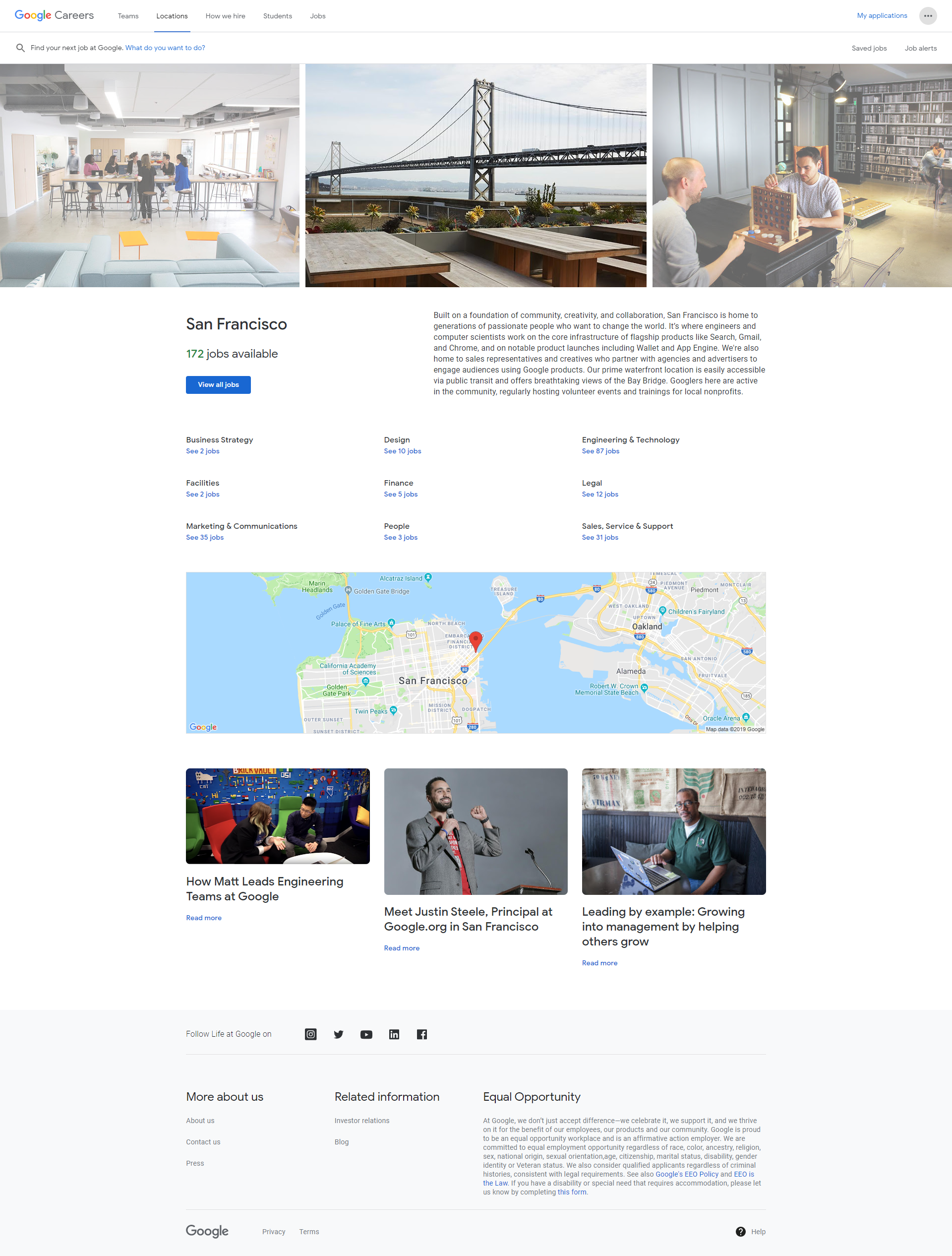Click Read more under Leading by example article
The width and height of the screenshot is (952, 1256).
click(x=599, y=963)
